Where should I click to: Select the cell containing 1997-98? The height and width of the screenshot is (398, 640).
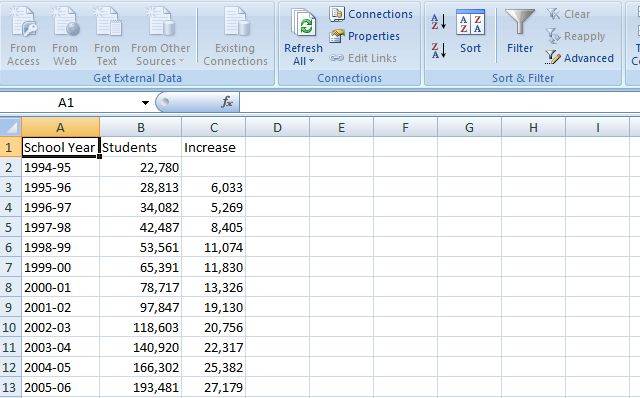click(x=60, y=227)
